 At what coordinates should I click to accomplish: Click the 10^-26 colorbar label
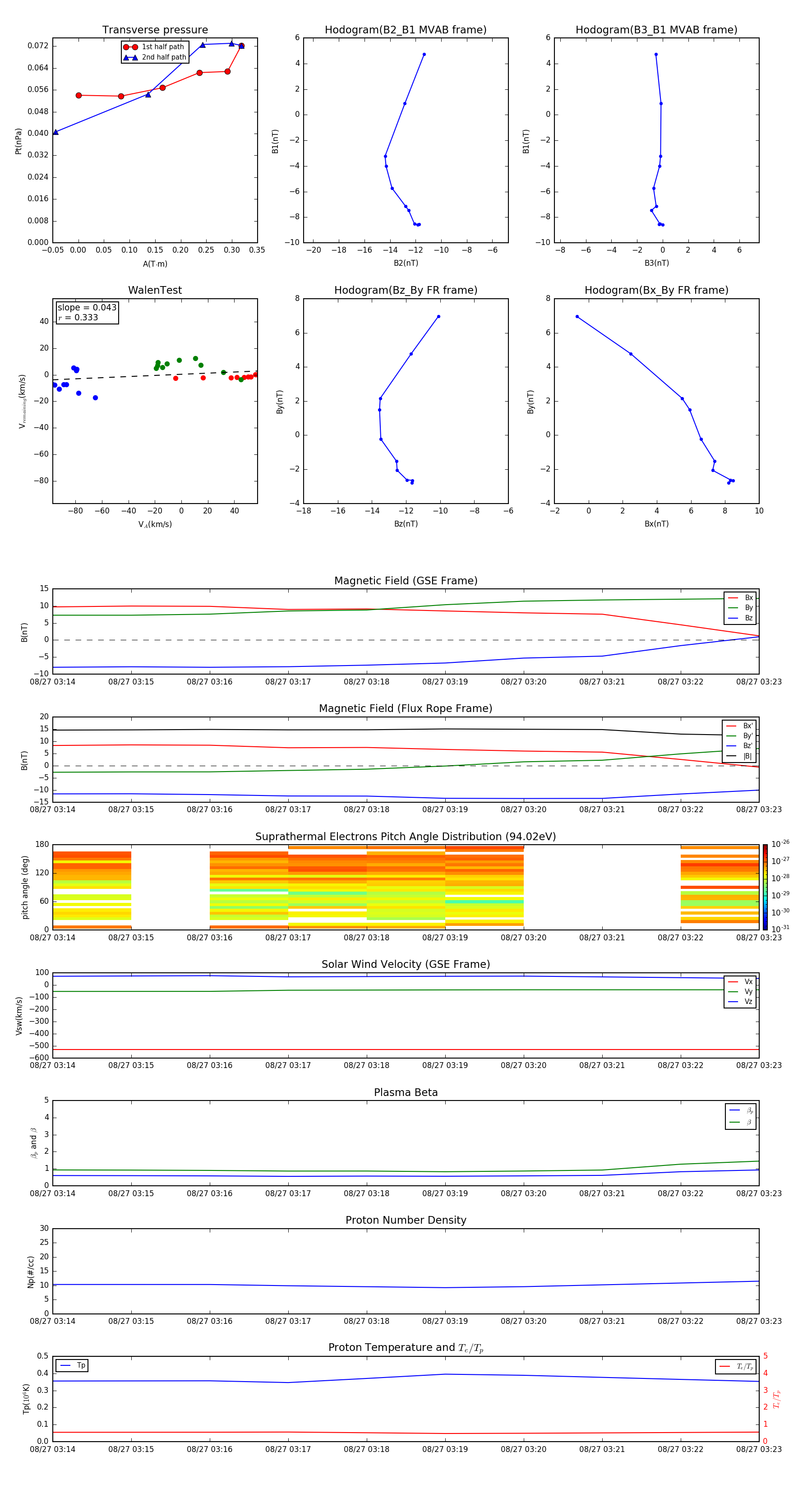780,845
